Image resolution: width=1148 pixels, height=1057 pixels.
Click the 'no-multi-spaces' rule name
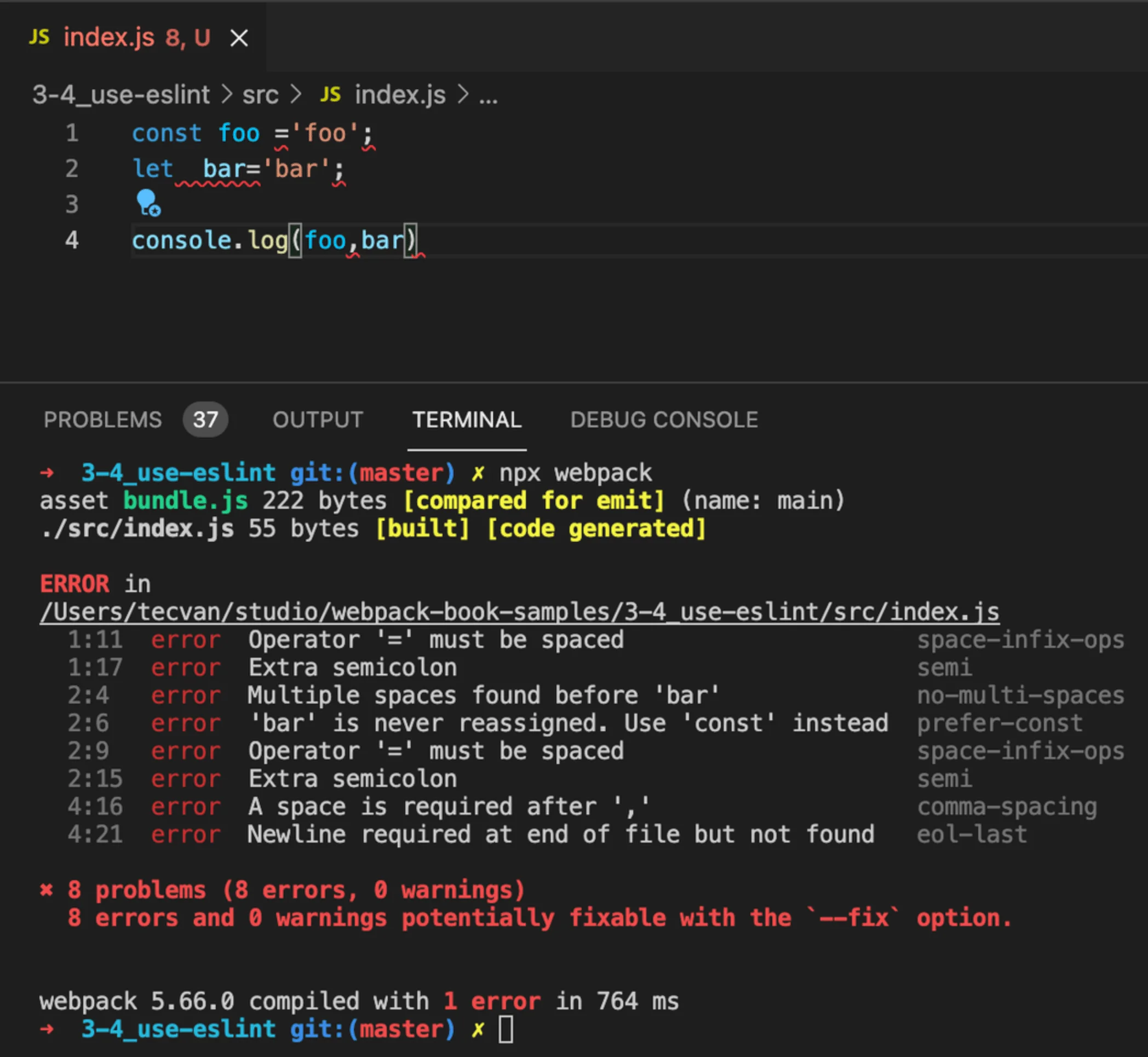tap(1021, 696)
